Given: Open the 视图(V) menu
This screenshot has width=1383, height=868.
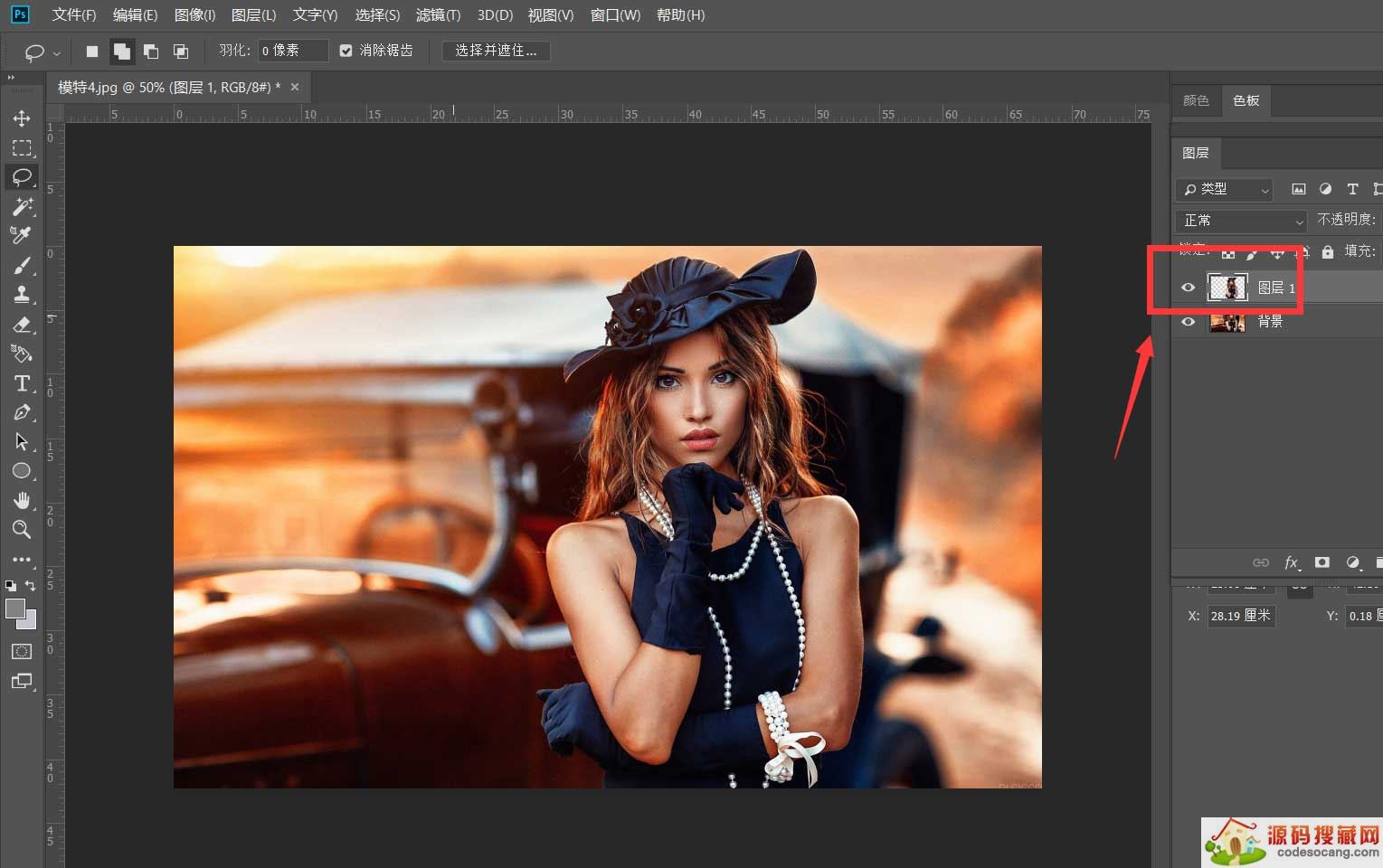Looking at the screenshot, I should click(x=551, y=15).
